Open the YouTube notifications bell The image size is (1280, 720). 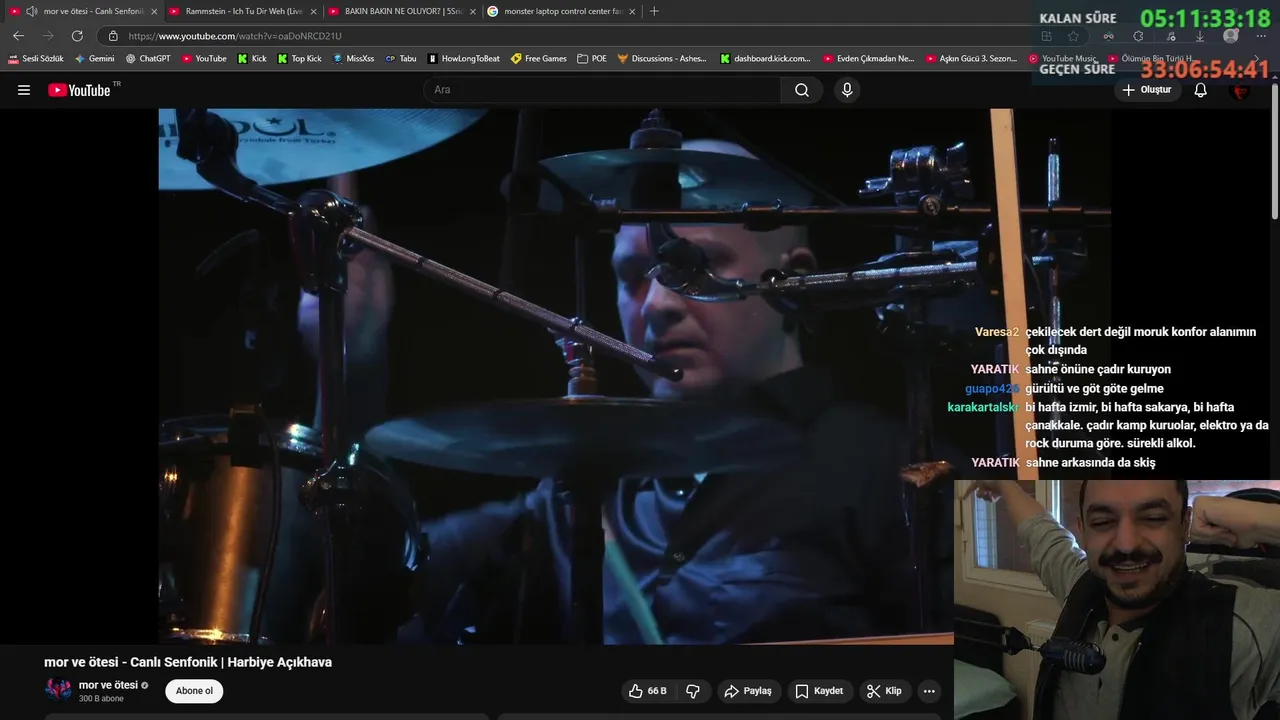click(x=1200, y=90)
